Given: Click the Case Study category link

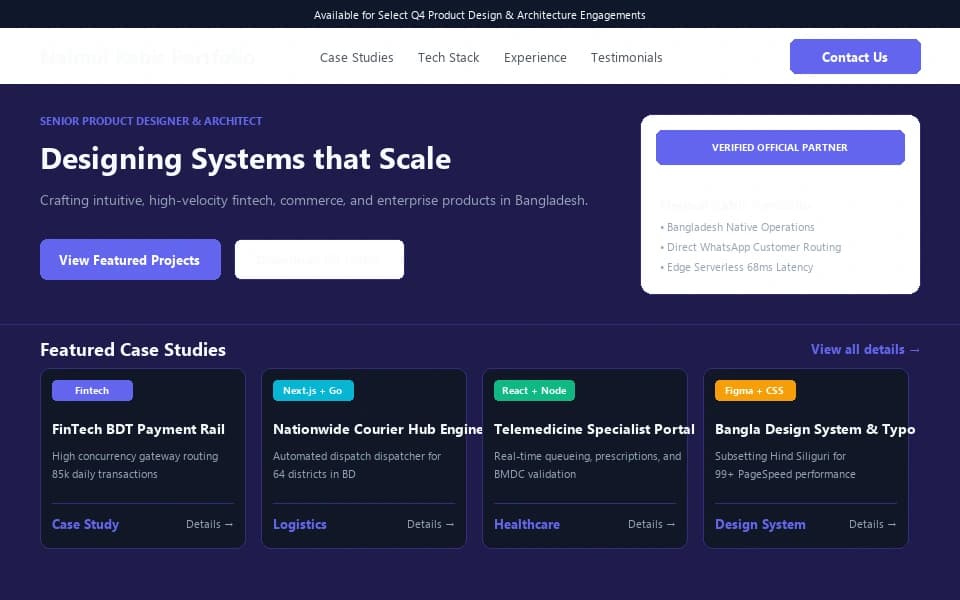Looking at the screenshot, I should pyautogui.click(x=86, y=525).
